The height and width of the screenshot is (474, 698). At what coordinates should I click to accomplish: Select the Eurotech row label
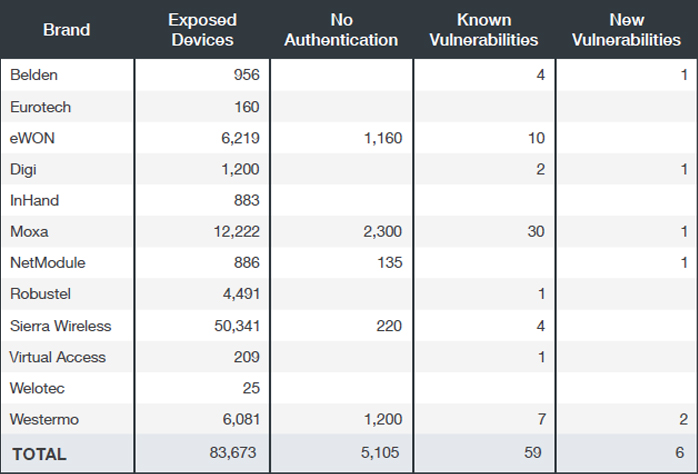(x=40, y=107)
